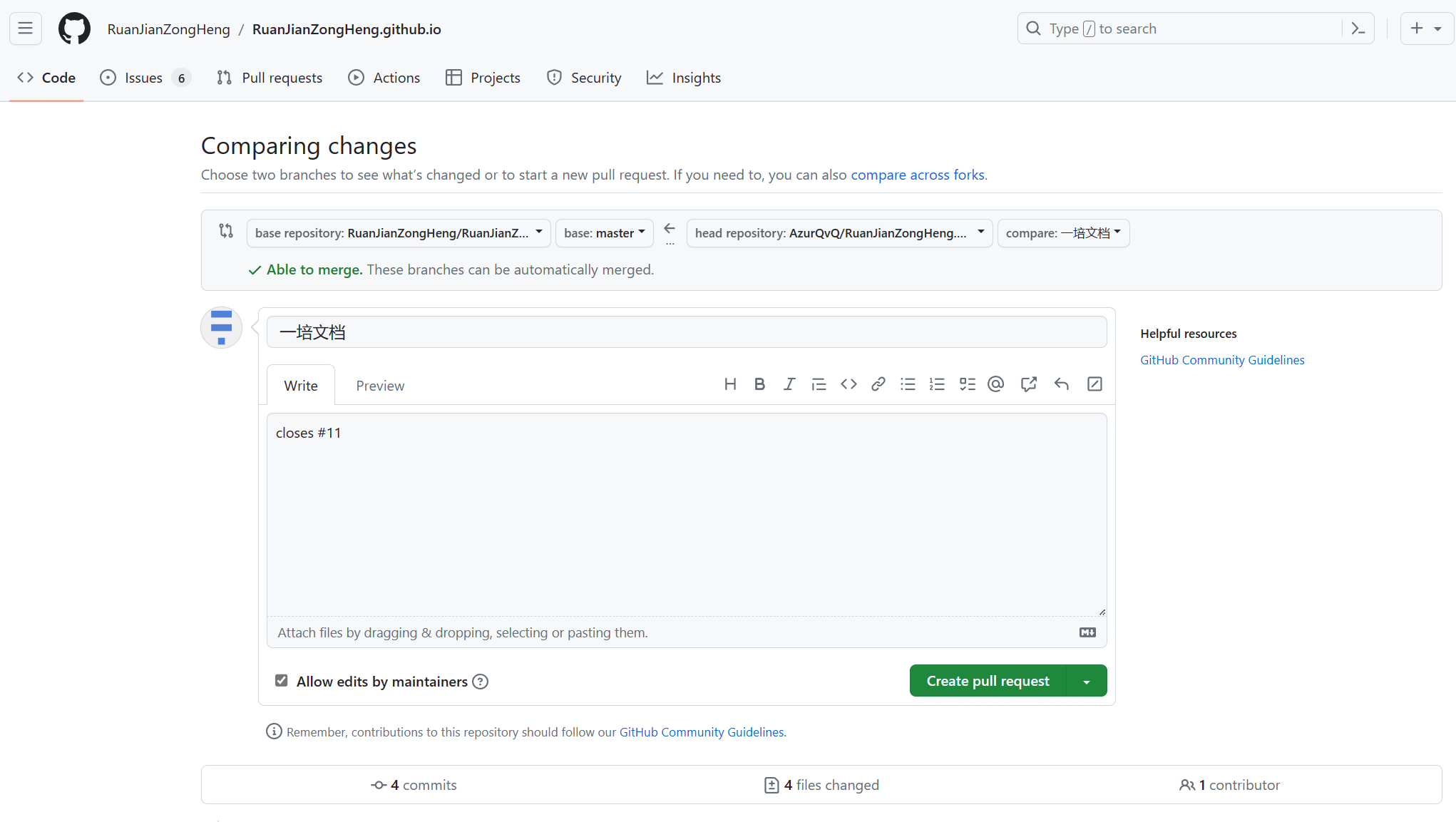
Task: Follow the compare across forks link
Action: point(918,175)
